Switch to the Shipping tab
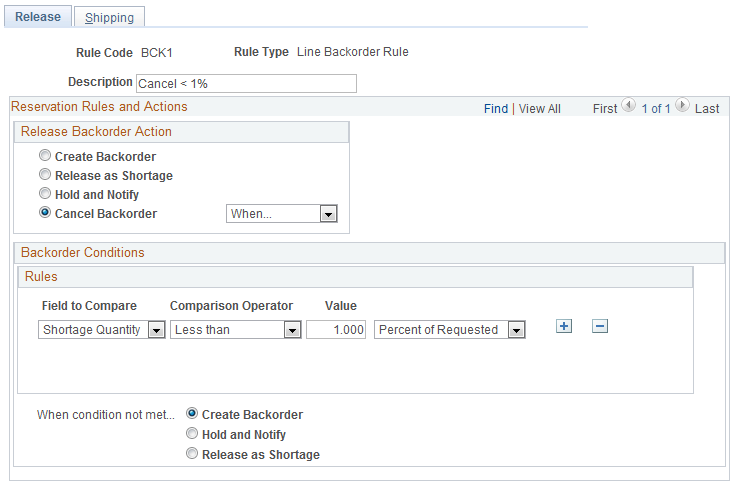This screenshot has width=739, height=490. click(x=109, y=17)
